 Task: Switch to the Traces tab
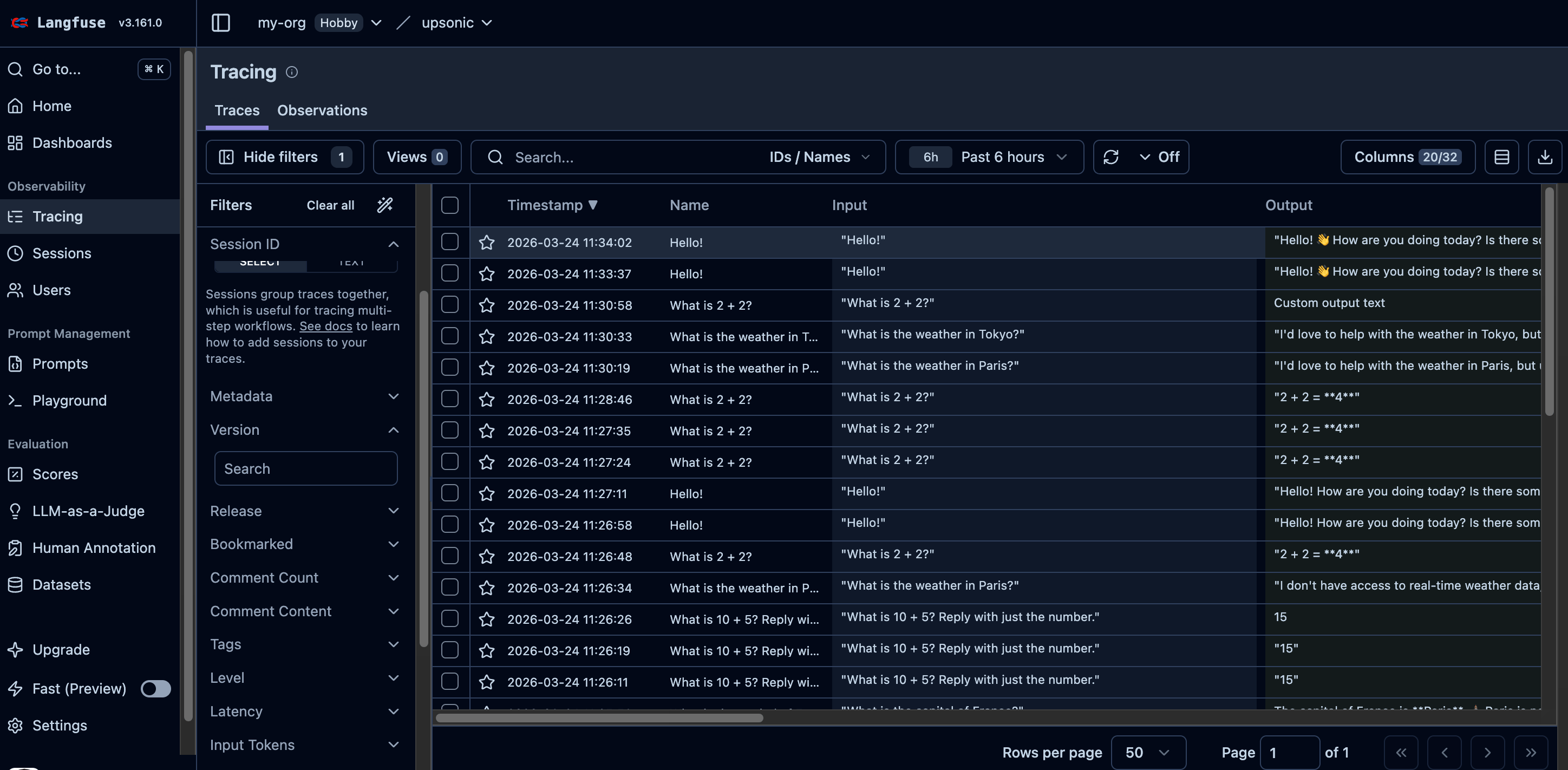click(x=237, y=111)
